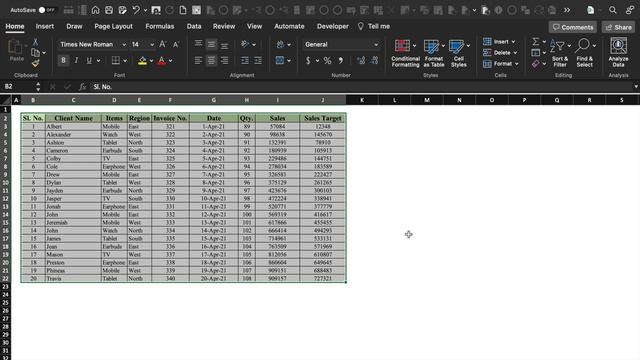Toggle the Center horizontal alignment icon
The width and height of the screenshot is (640, 360).
211,60
